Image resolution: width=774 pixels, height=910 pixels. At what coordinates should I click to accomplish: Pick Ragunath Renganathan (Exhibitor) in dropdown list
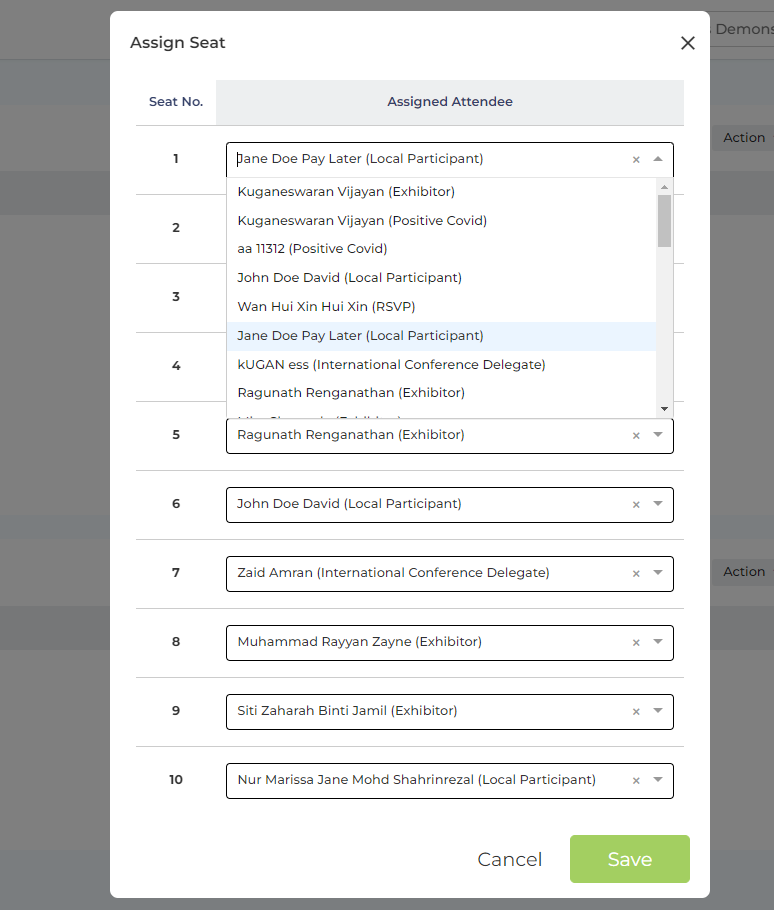pos(441,393)
